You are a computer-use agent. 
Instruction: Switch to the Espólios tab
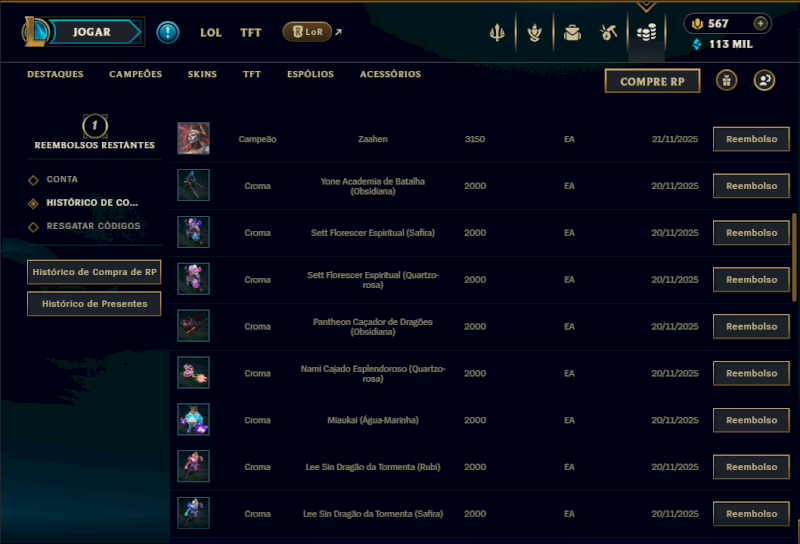click(310, 74)
